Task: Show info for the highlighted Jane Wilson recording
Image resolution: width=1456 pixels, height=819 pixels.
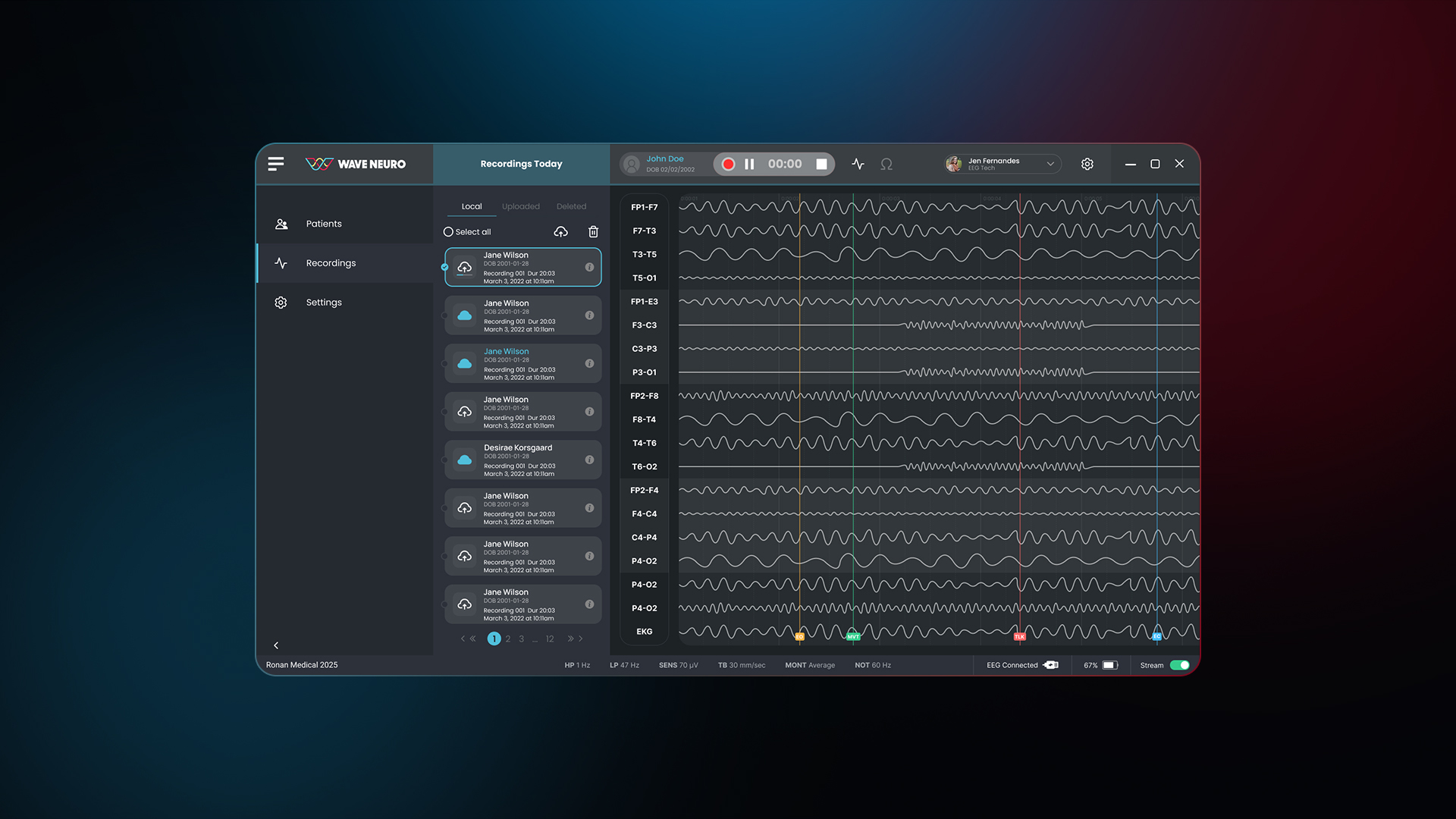Action: pyautogui.click(x=589, y=267)
